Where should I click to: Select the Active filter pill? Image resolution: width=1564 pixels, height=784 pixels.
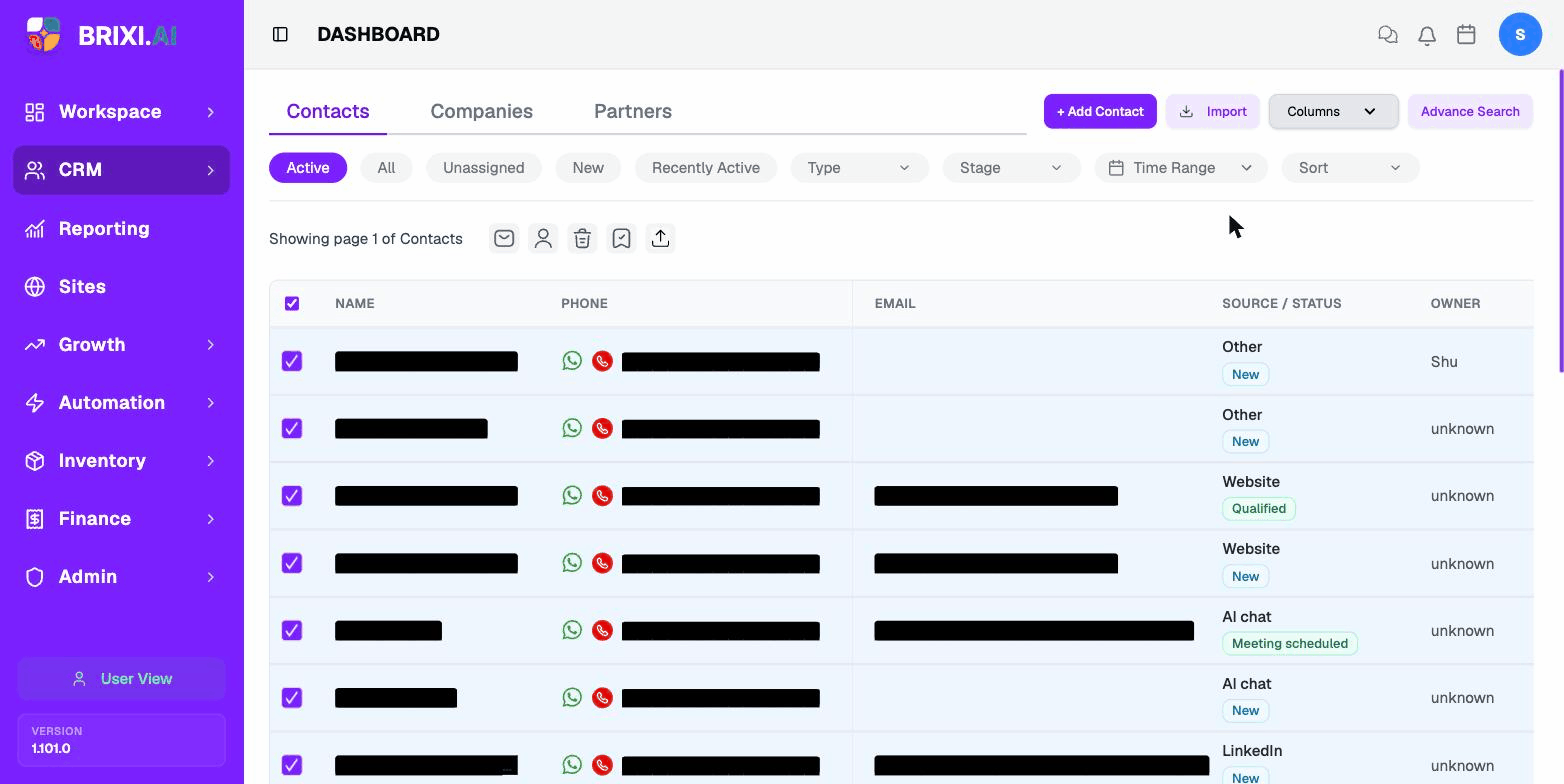tap(308, 167)
